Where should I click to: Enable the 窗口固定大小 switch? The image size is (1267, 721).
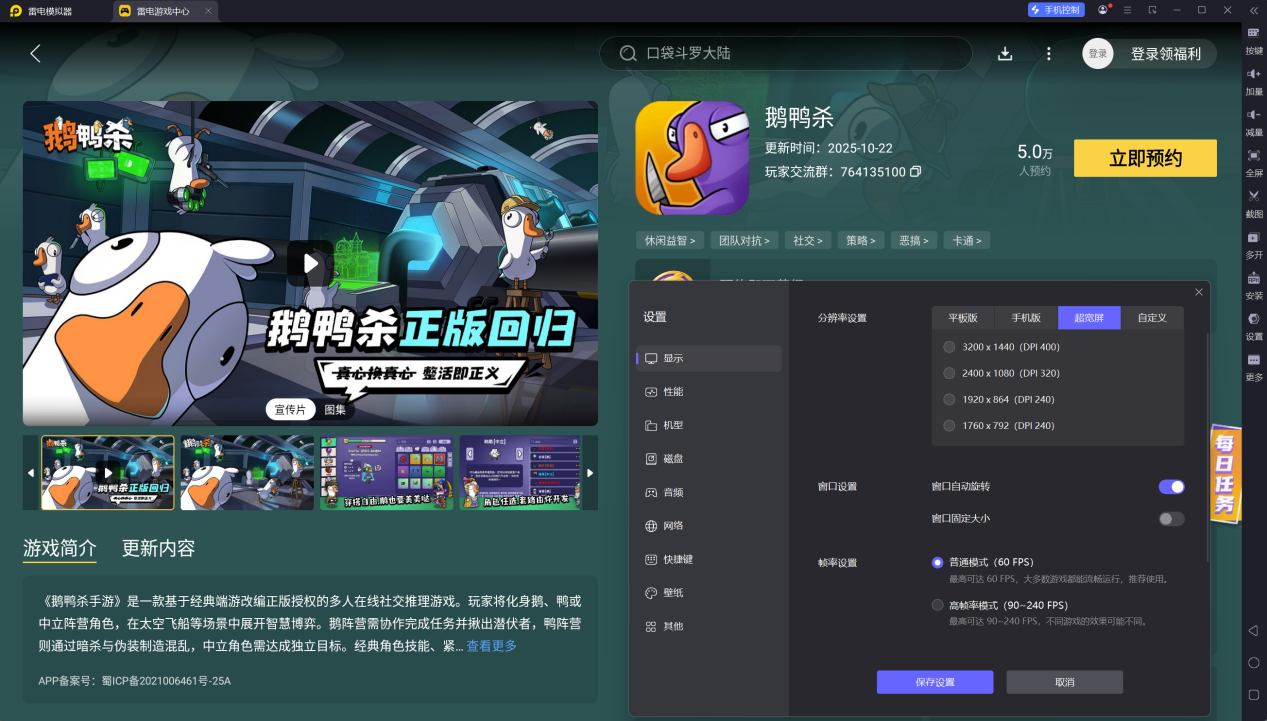(1170, 519)
